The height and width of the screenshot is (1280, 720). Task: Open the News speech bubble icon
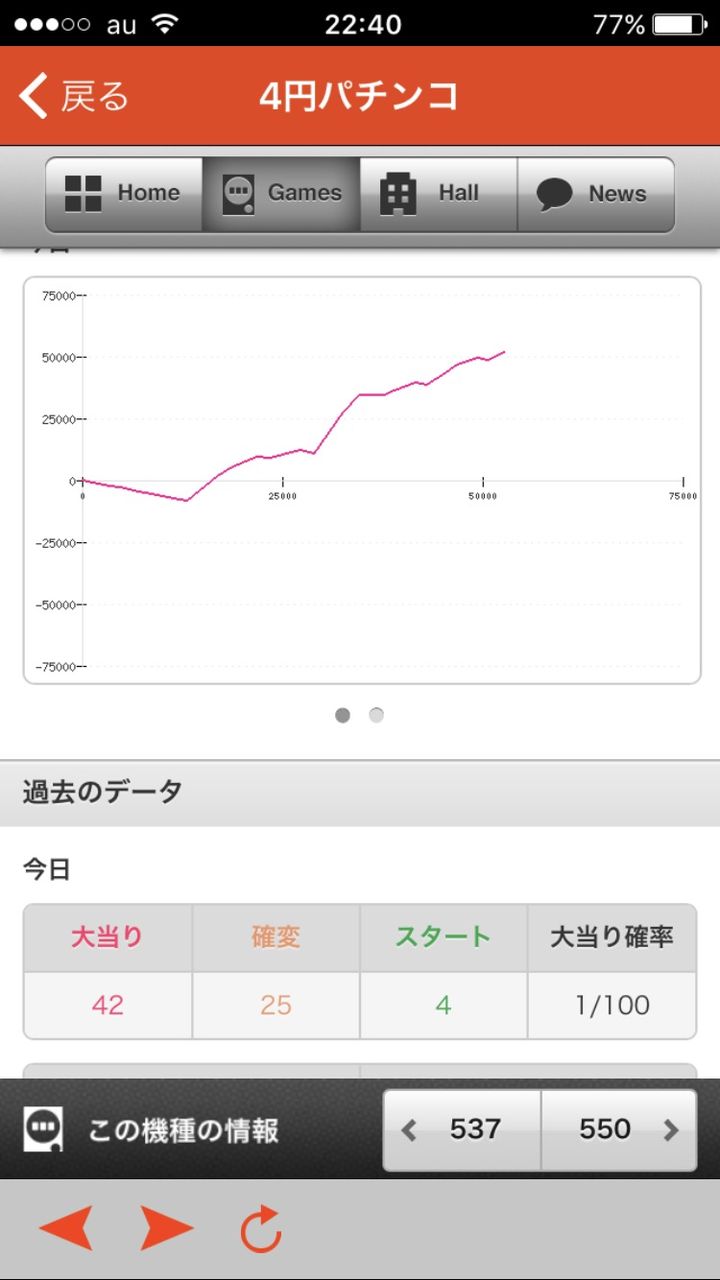[554, 194]
